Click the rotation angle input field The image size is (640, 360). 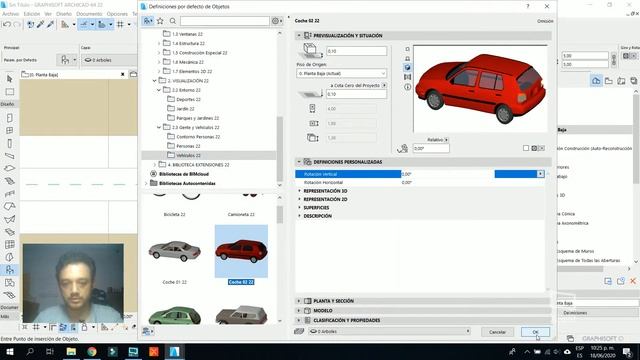click(431, 149)
